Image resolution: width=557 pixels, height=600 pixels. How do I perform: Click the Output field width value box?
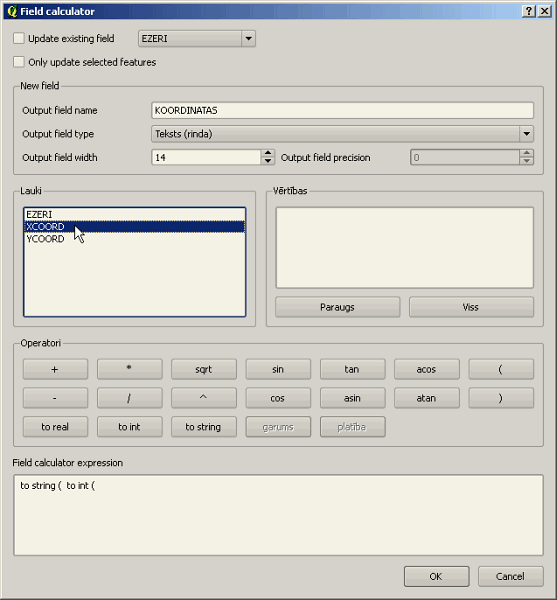coord(206,157)
